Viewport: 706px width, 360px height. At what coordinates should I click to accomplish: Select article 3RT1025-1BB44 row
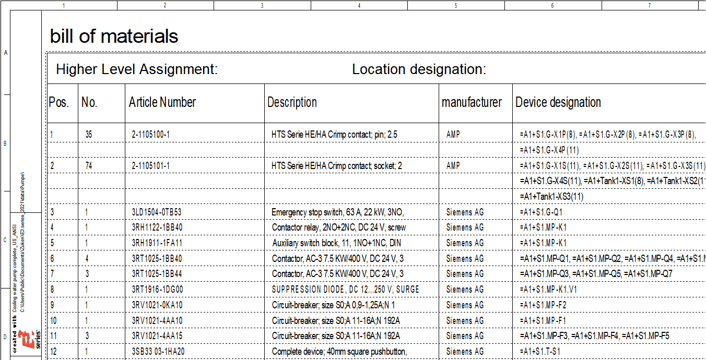coord(376,274)
